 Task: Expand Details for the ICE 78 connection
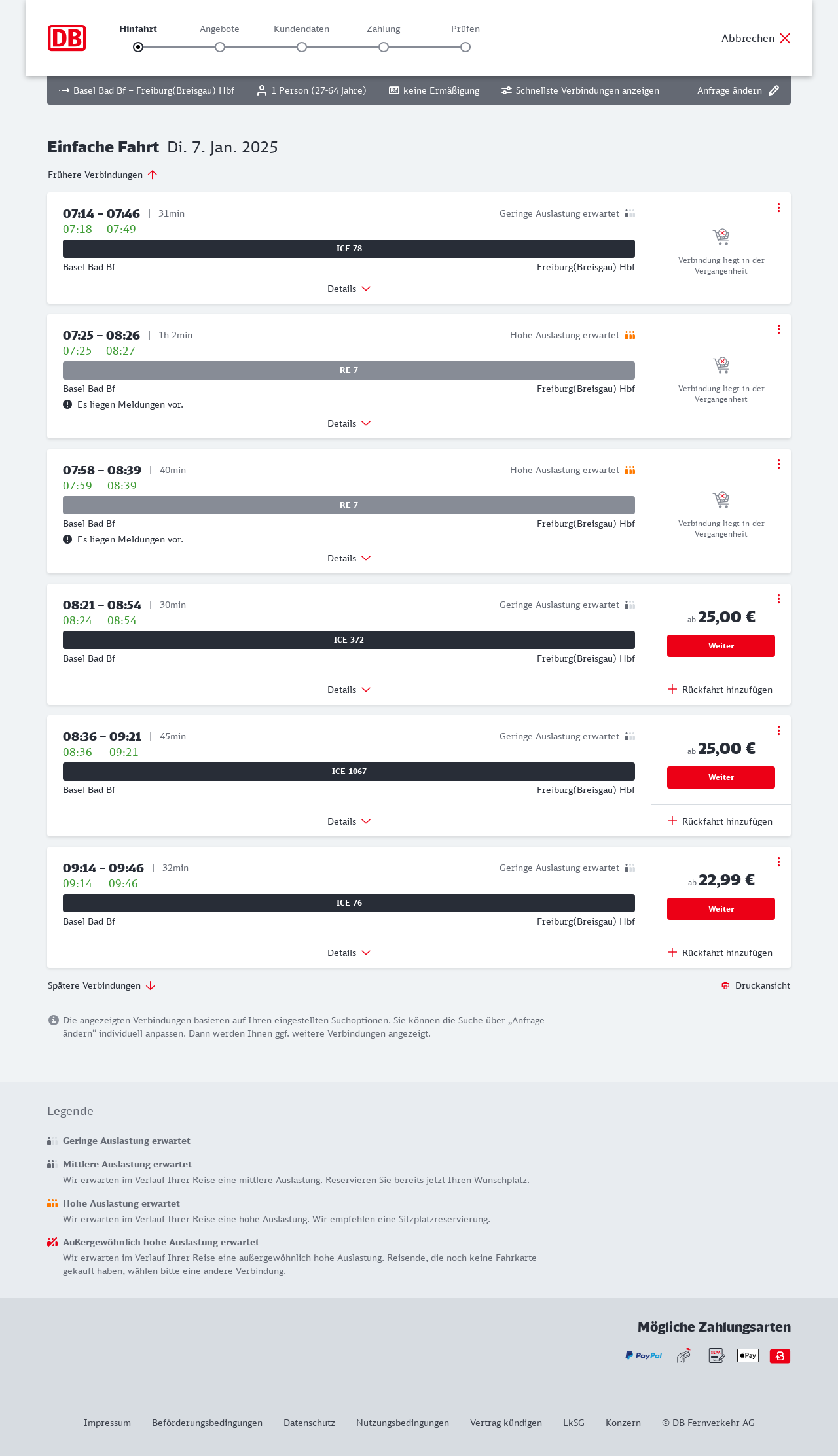pyautogui.click(x=349, y=289)
